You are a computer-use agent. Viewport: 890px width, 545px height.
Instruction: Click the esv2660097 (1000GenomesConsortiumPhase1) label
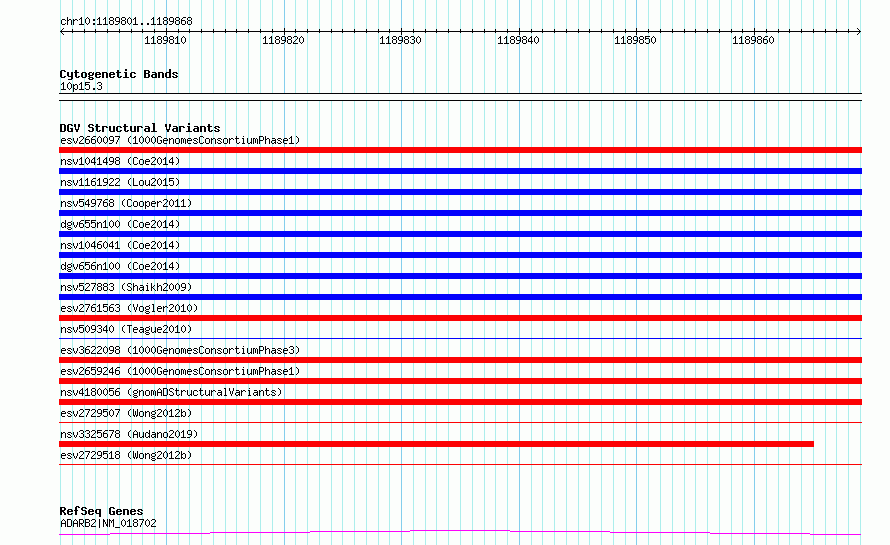point(180,140)
